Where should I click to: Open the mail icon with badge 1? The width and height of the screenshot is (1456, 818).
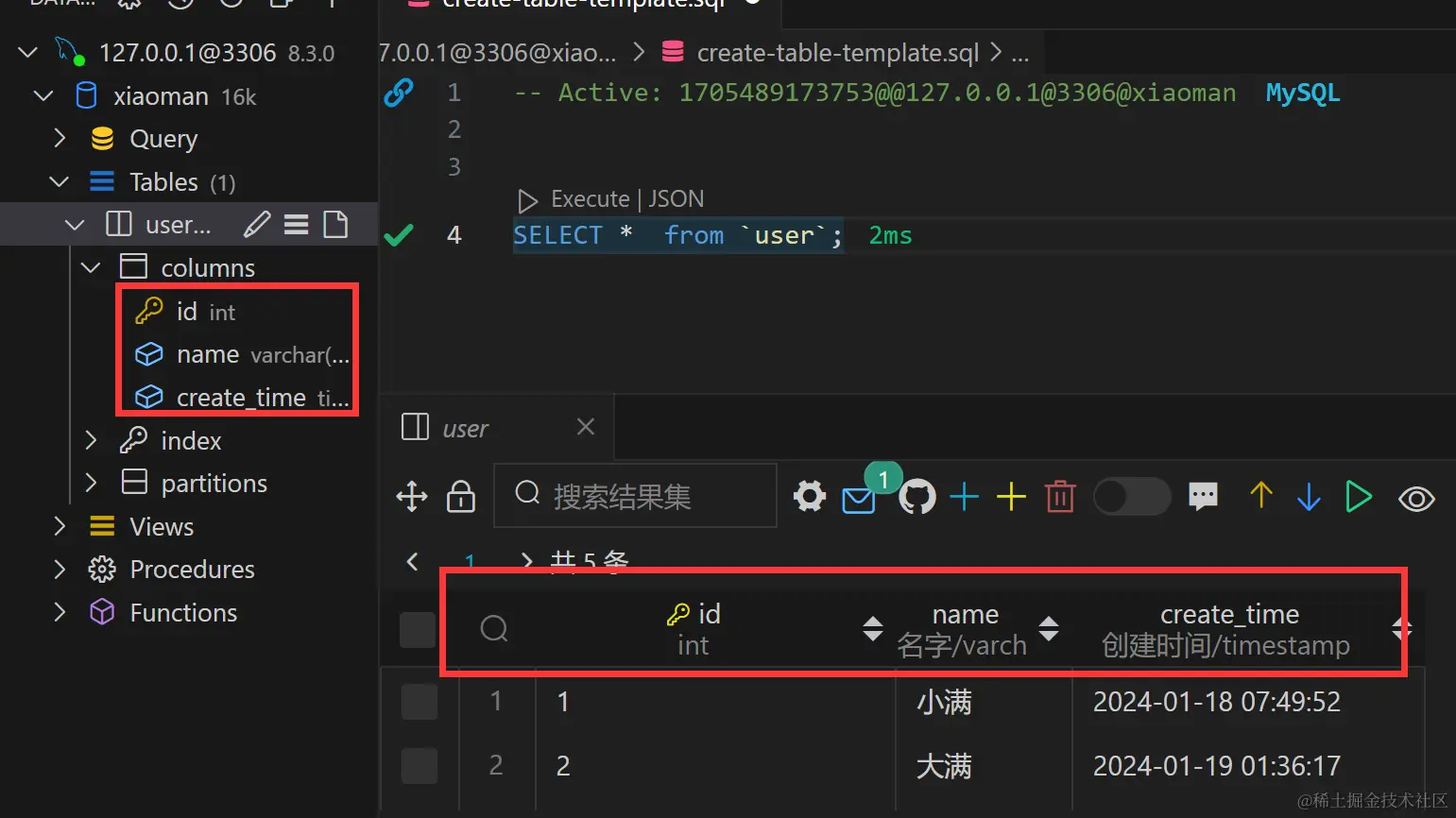point(858,499)
